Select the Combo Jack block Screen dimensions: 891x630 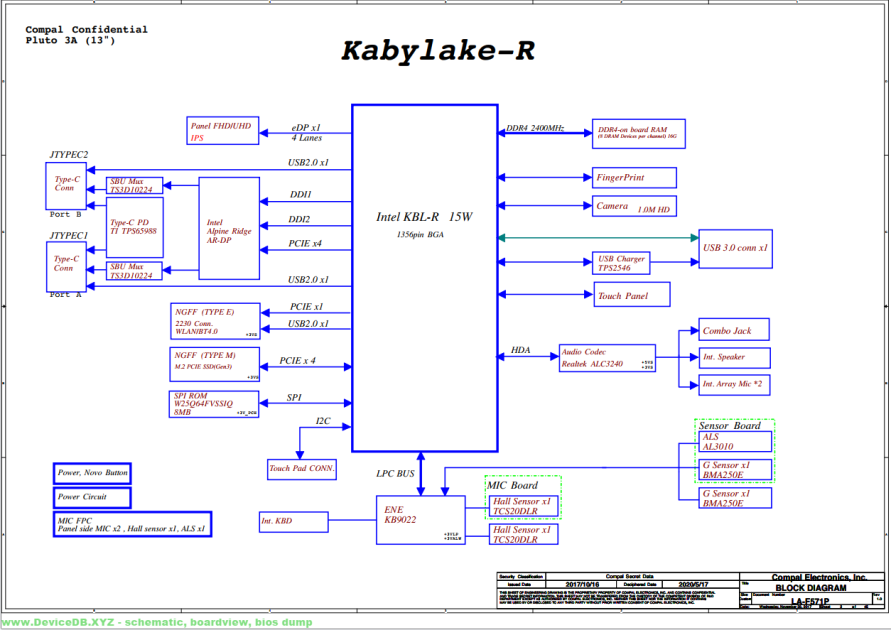(734, 329)
